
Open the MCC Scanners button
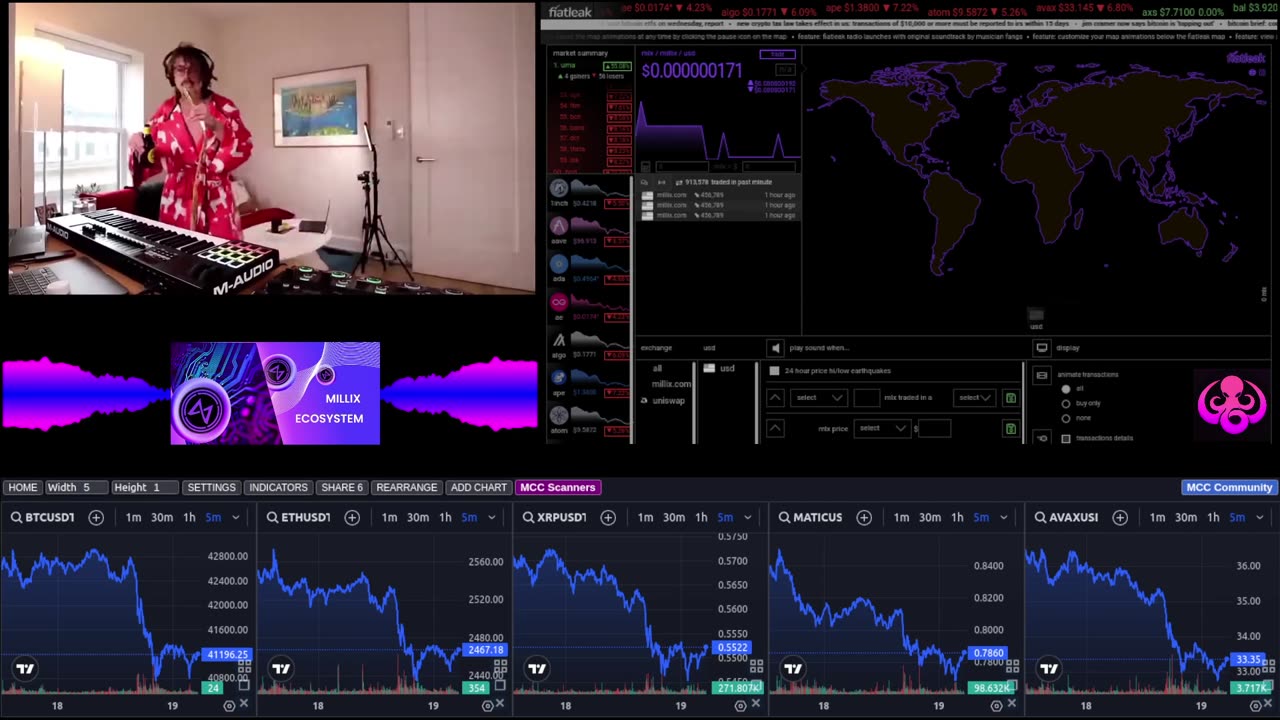coord(558,487)
